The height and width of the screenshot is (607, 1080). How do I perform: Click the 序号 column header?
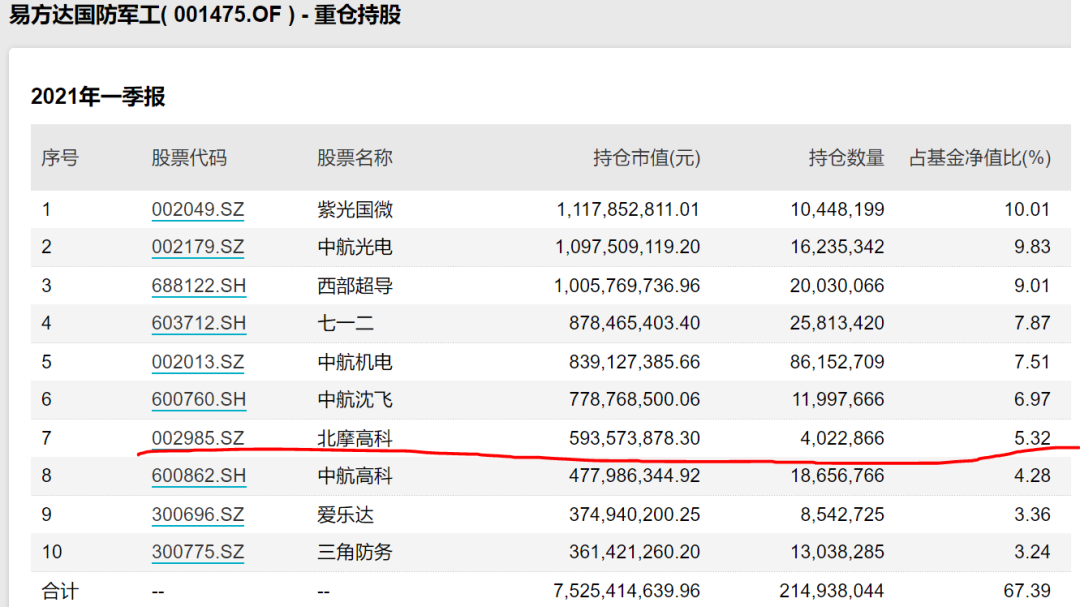click(x=60, y=158)
